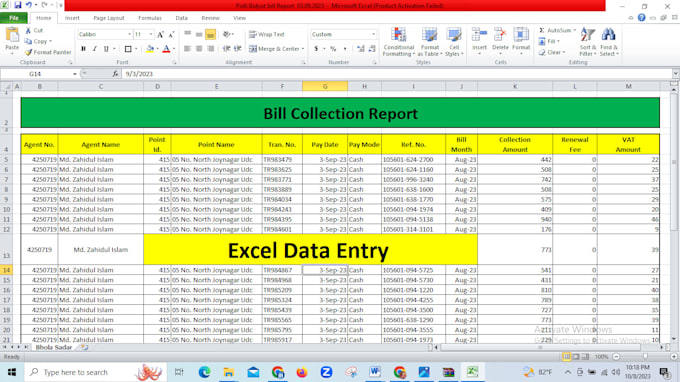The height and width of the screenshot is (382, 680).
Task: Click Decrease Indent icon
Action: point(226,49)
